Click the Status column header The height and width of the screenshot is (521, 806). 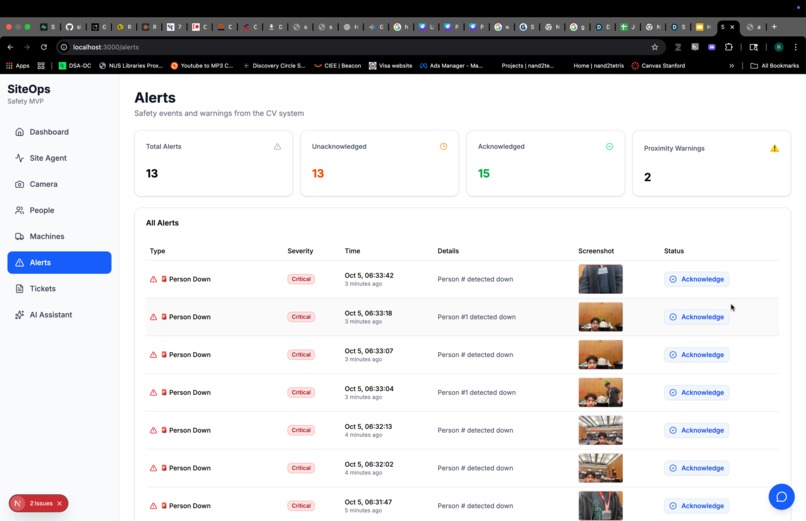[674, 251]
